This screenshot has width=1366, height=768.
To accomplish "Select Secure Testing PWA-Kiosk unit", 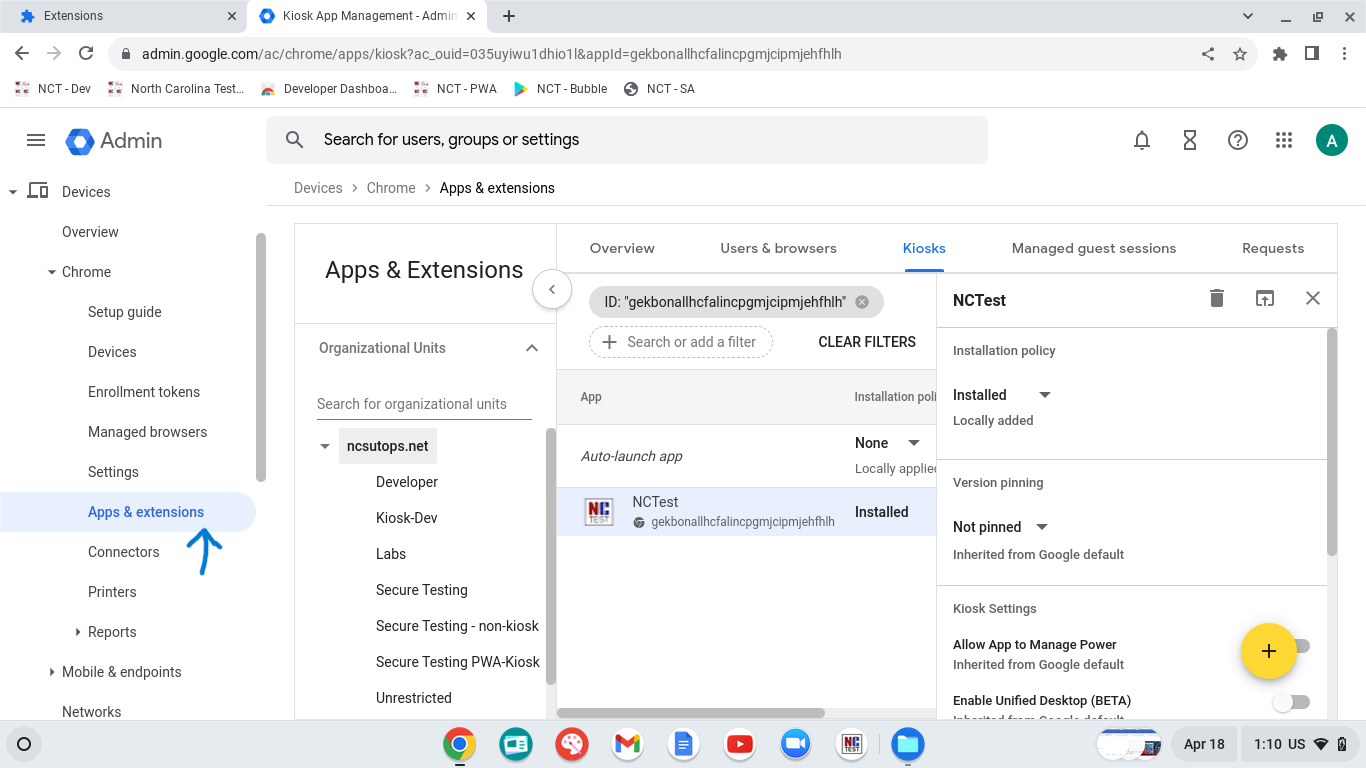I will 458,662.
